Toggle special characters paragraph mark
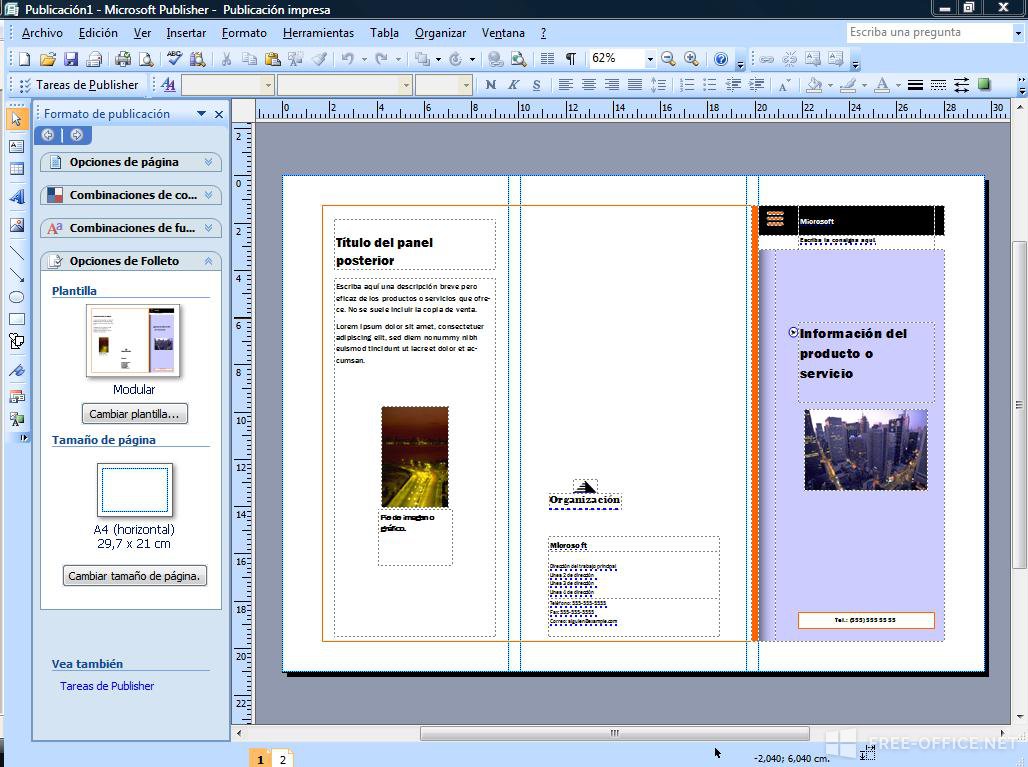1028x767 pixels. click(x=570, y=59)
